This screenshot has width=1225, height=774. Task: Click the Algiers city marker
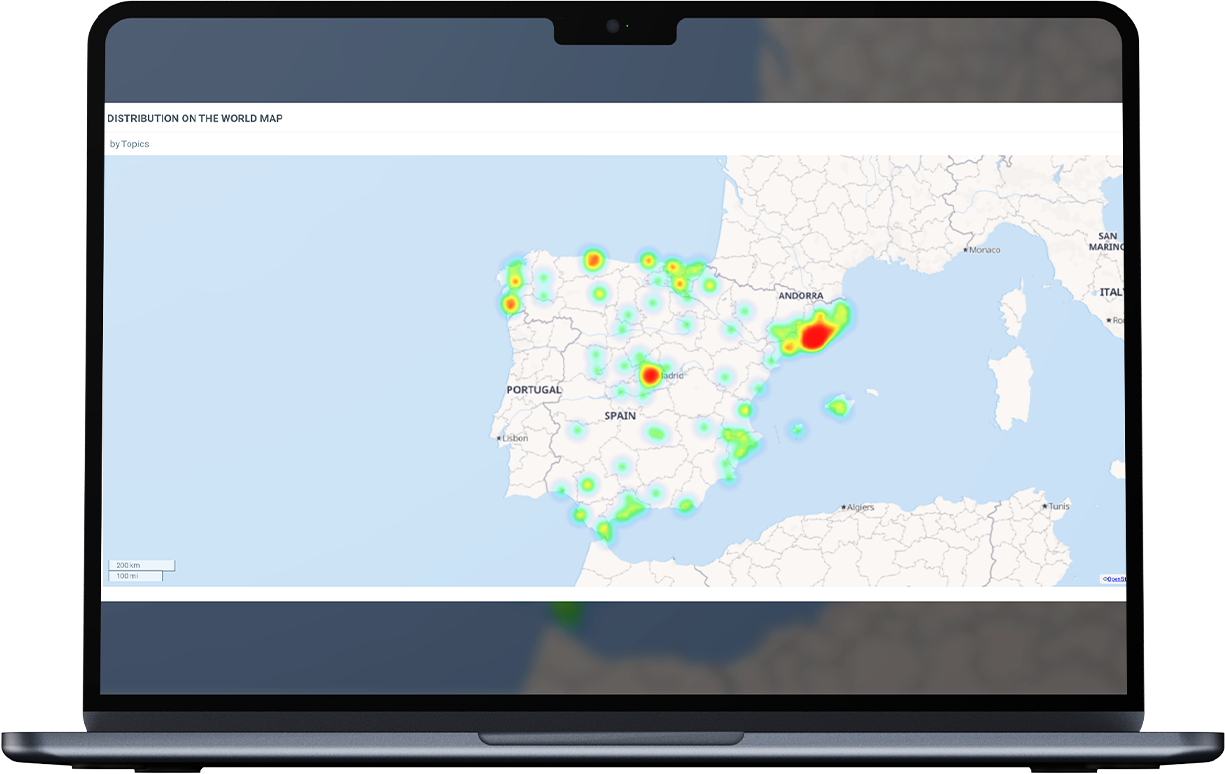[845, 507]
